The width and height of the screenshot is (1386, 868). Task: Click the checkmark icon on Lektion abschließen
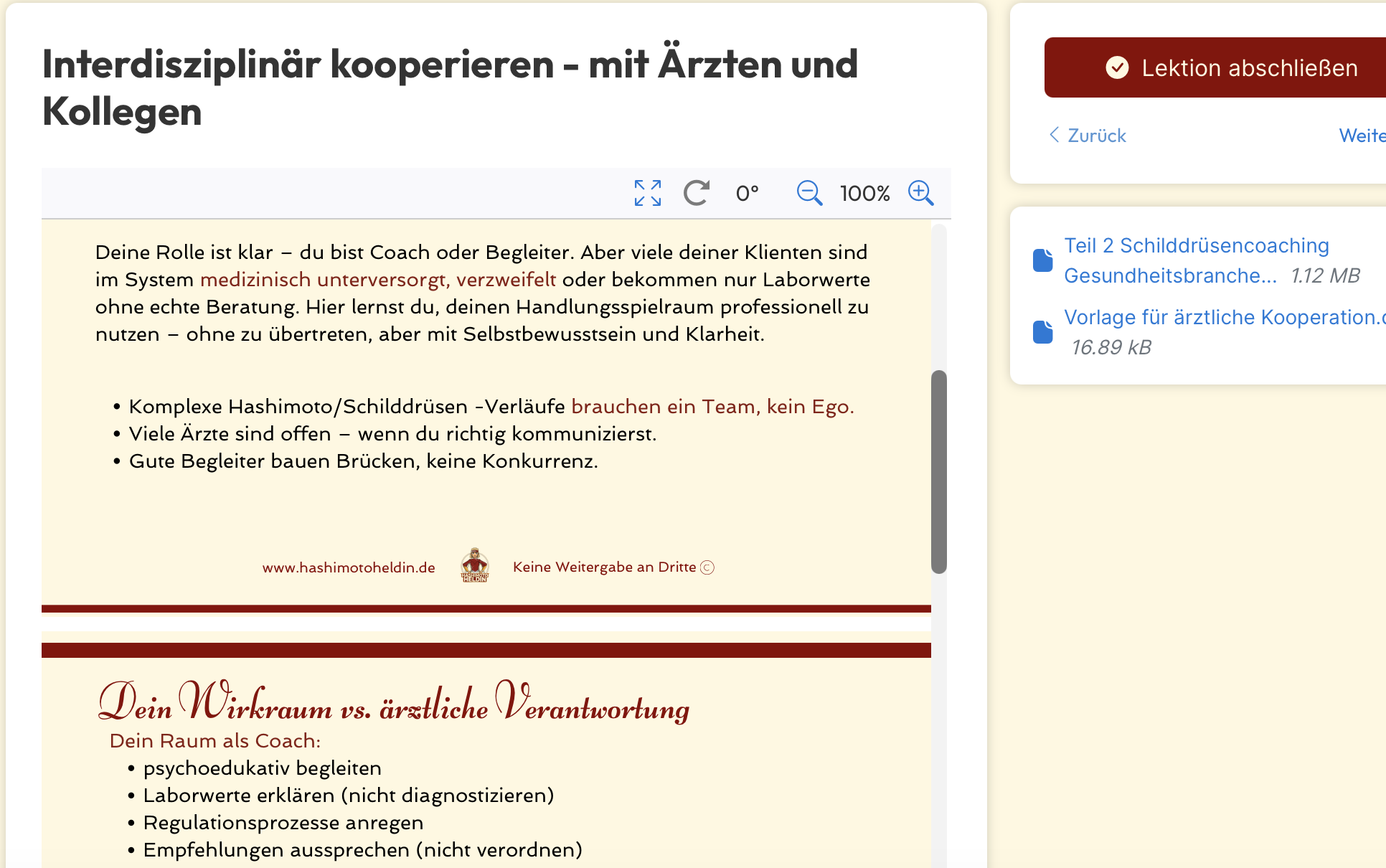point(1117,67)
